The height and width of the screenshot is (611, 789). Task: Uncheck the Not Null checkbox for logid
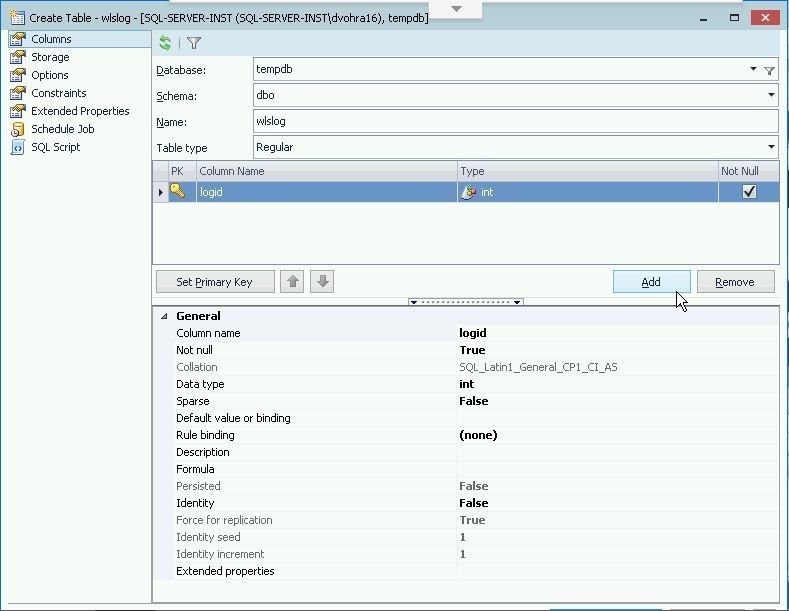coord(749,192)
